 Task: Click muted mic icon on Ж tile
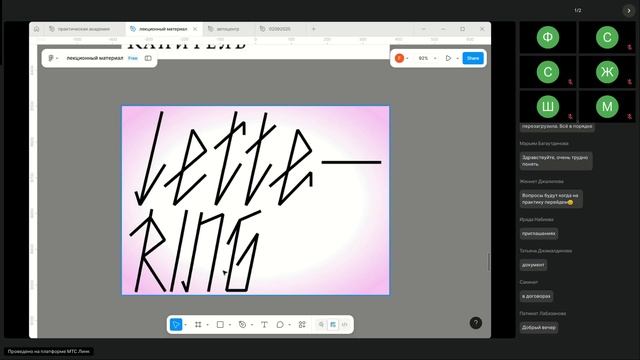point(629,82)
